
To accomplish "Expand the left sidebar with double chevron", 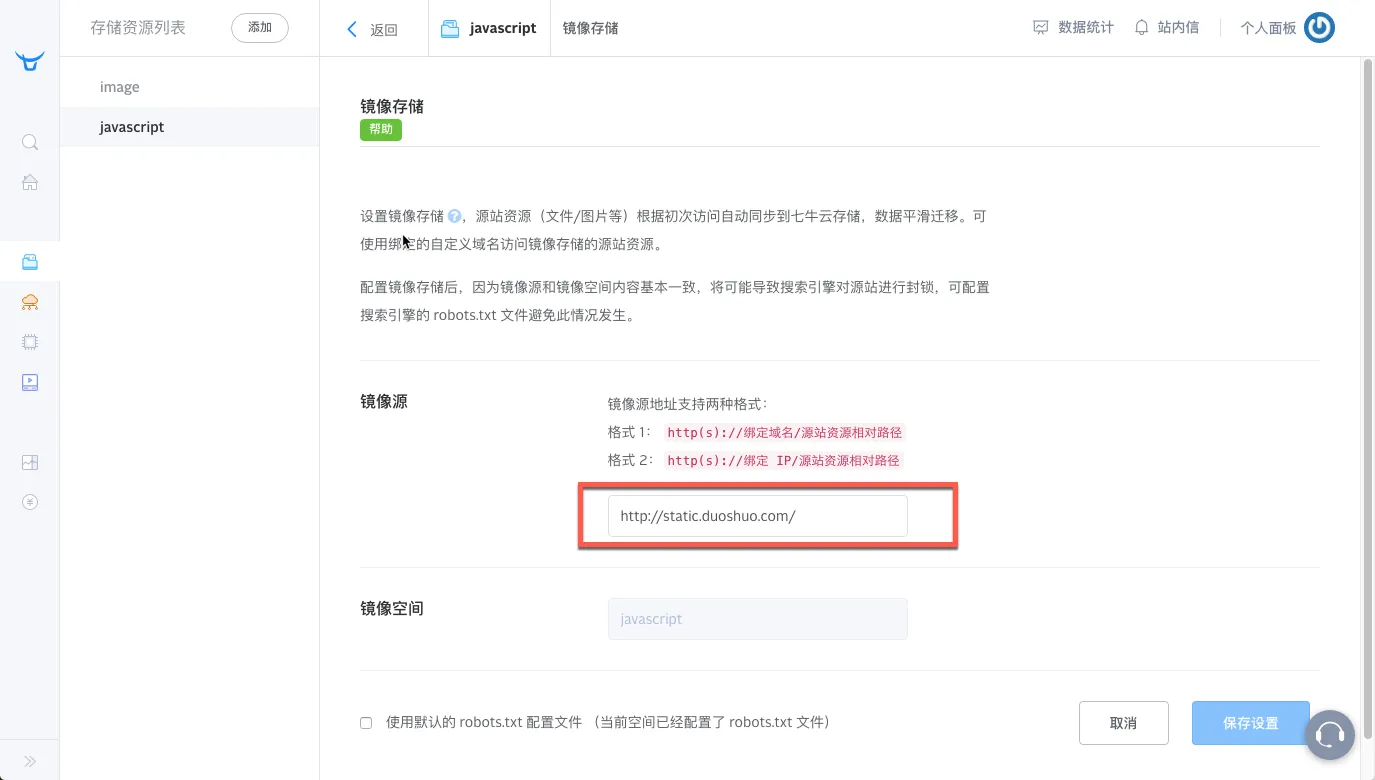I will 30,761.
